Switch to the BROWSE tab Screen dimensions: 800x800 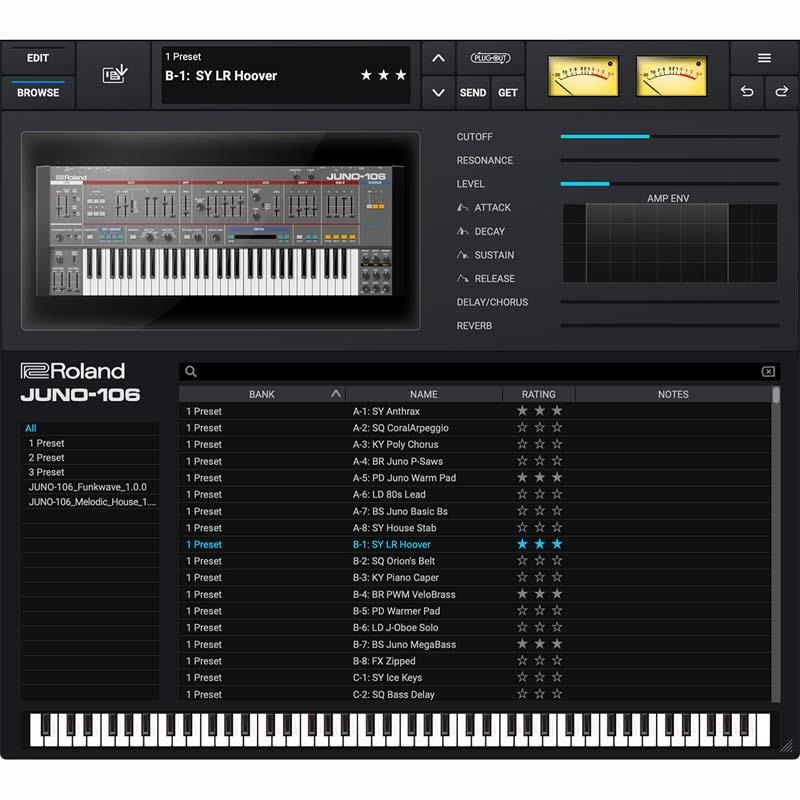click(x=38, y=93)
